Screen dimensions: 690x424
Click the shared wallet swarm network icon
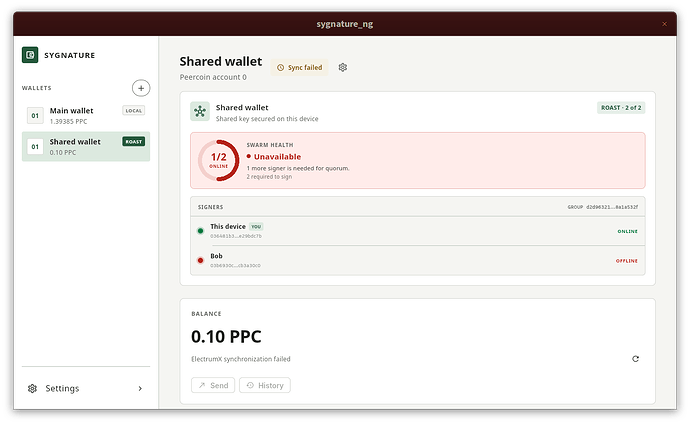point(200,111)
